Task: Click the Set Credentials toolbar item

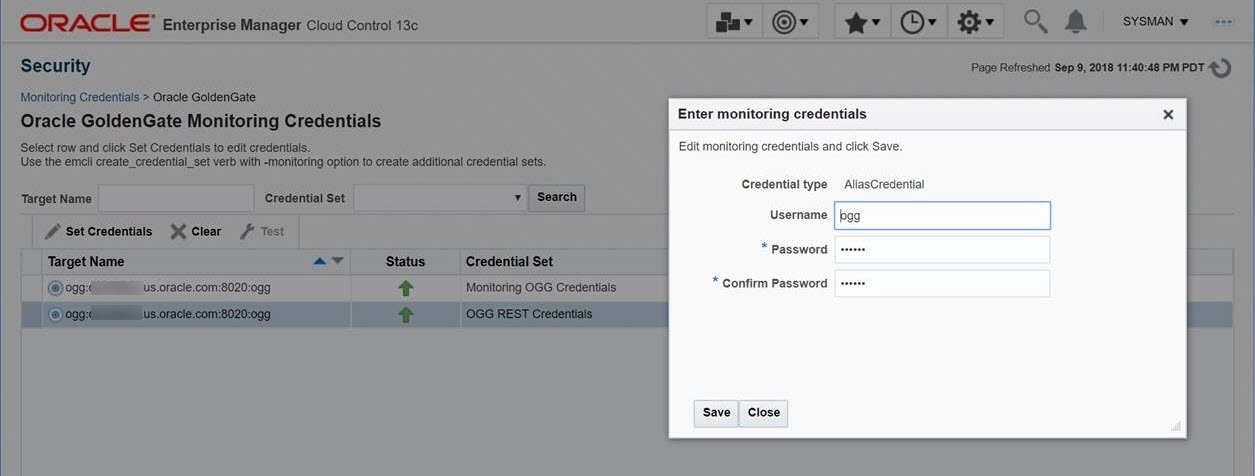Action: coord(99,232)
